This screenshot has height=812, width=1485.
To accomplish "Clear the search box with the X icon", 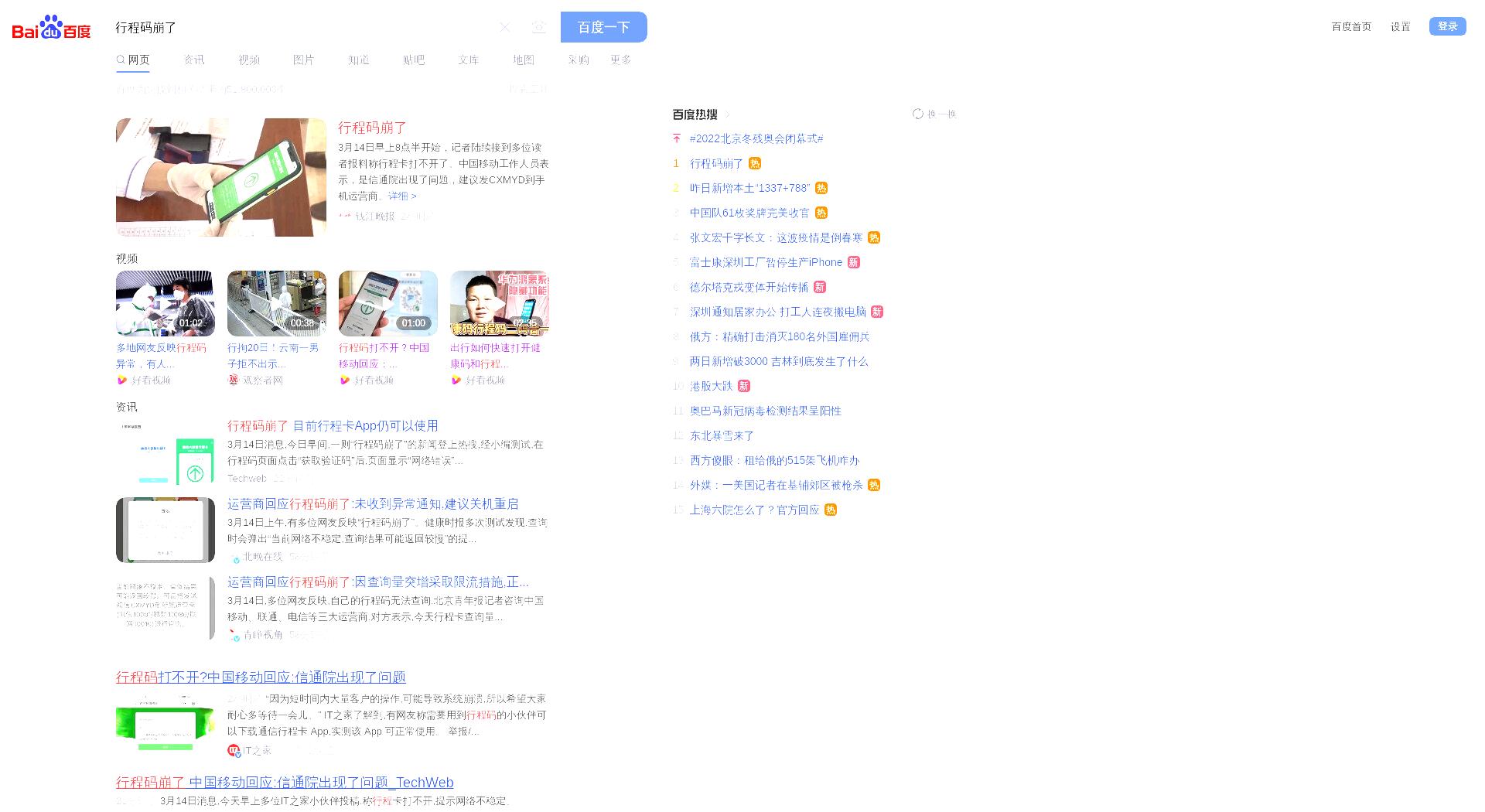I will click(x=505, y=27).
